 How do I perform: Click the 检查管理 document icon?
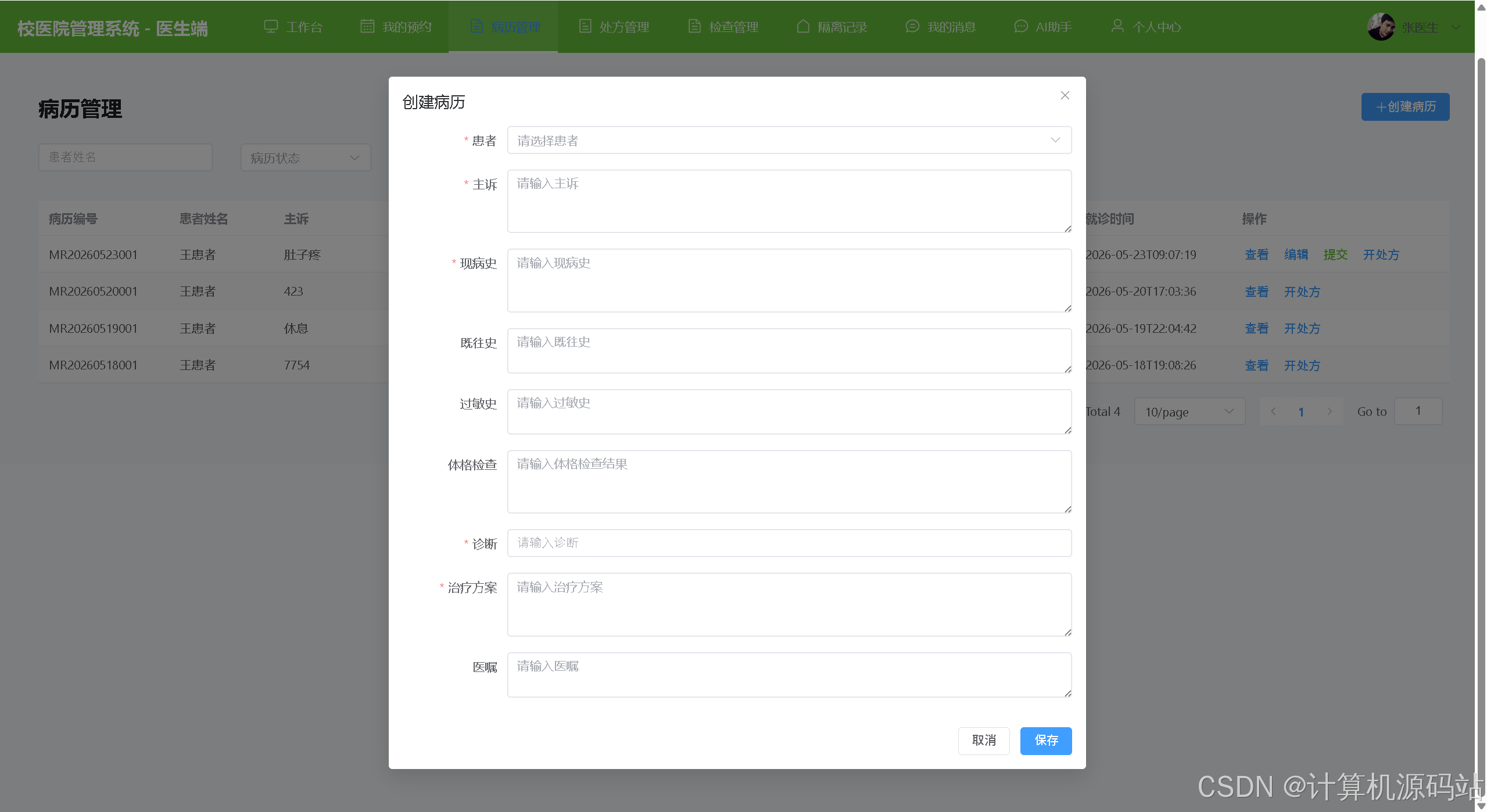point(694,27)
